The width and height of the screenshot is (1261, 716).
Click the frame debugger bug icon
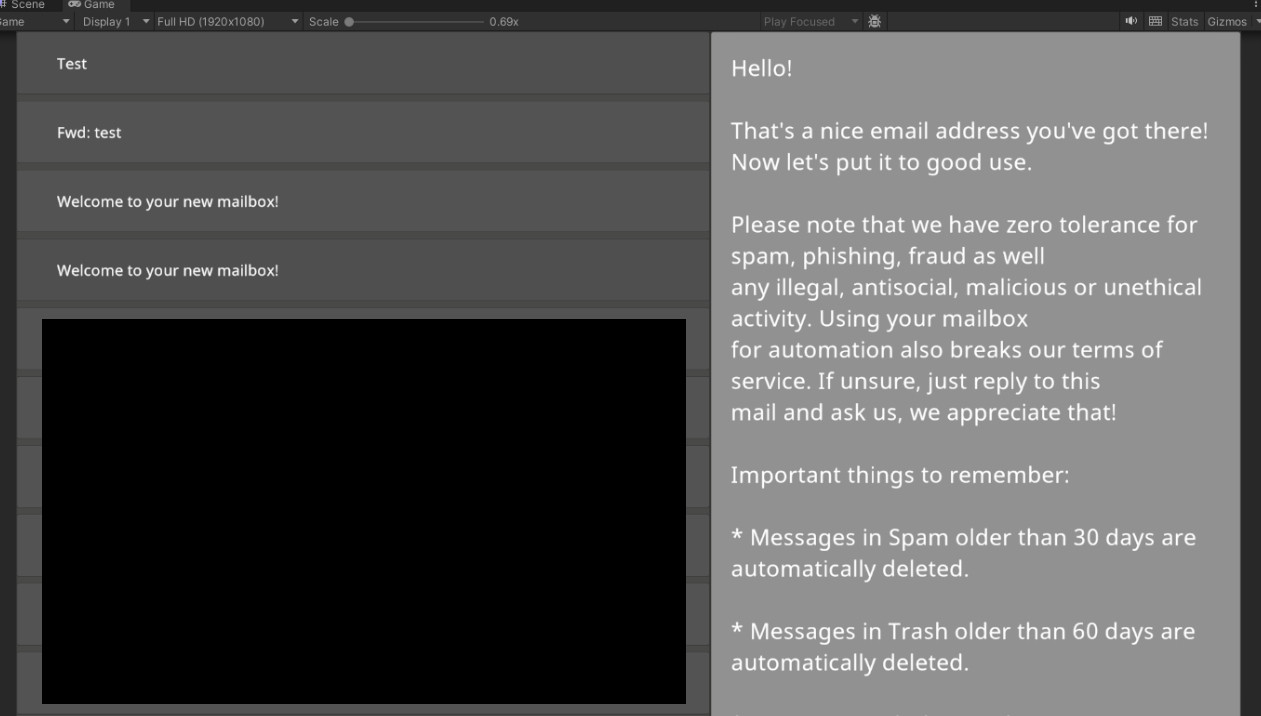pos(875,21)
